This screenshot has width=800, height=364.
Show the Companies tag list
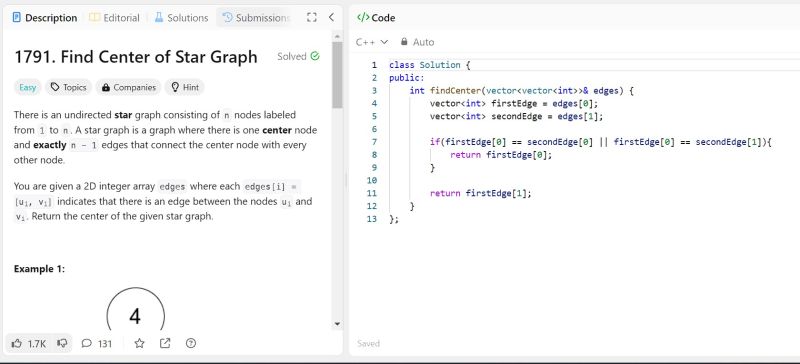(x=129, y=87)
